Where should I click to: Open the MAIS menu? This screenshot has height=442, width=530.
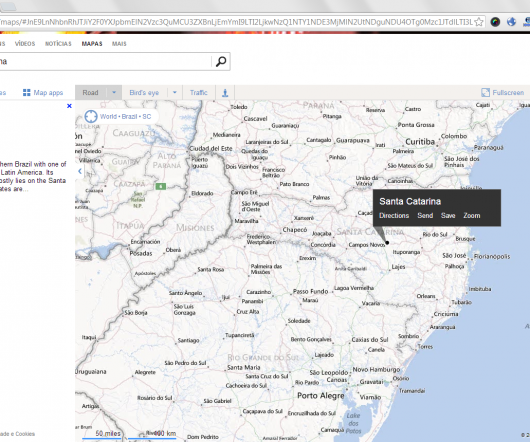[119, 44]
